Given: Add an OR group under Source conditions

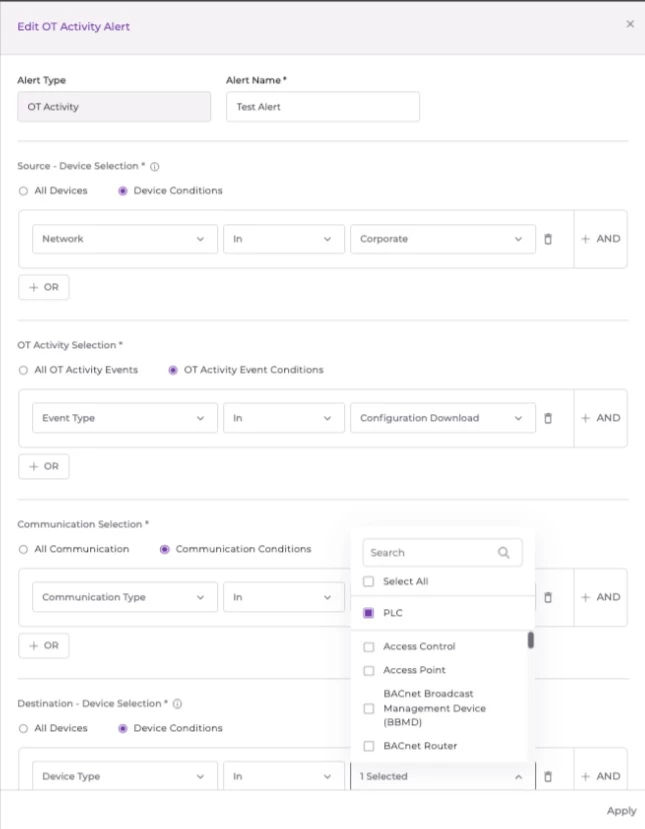Looking at the screenshot, I should click(x=44, y=287).
